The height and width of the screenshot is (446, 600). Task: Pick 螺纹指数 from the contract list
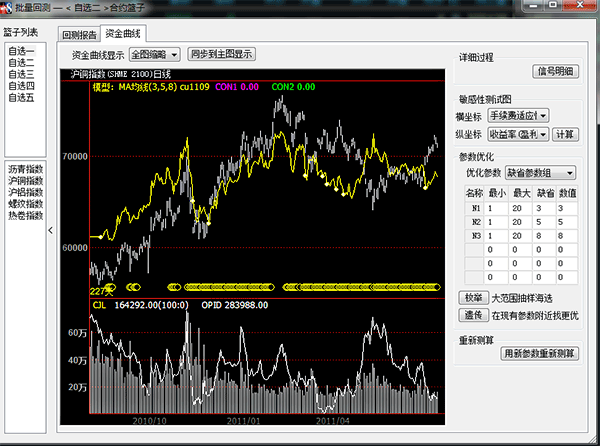(25, 204)
